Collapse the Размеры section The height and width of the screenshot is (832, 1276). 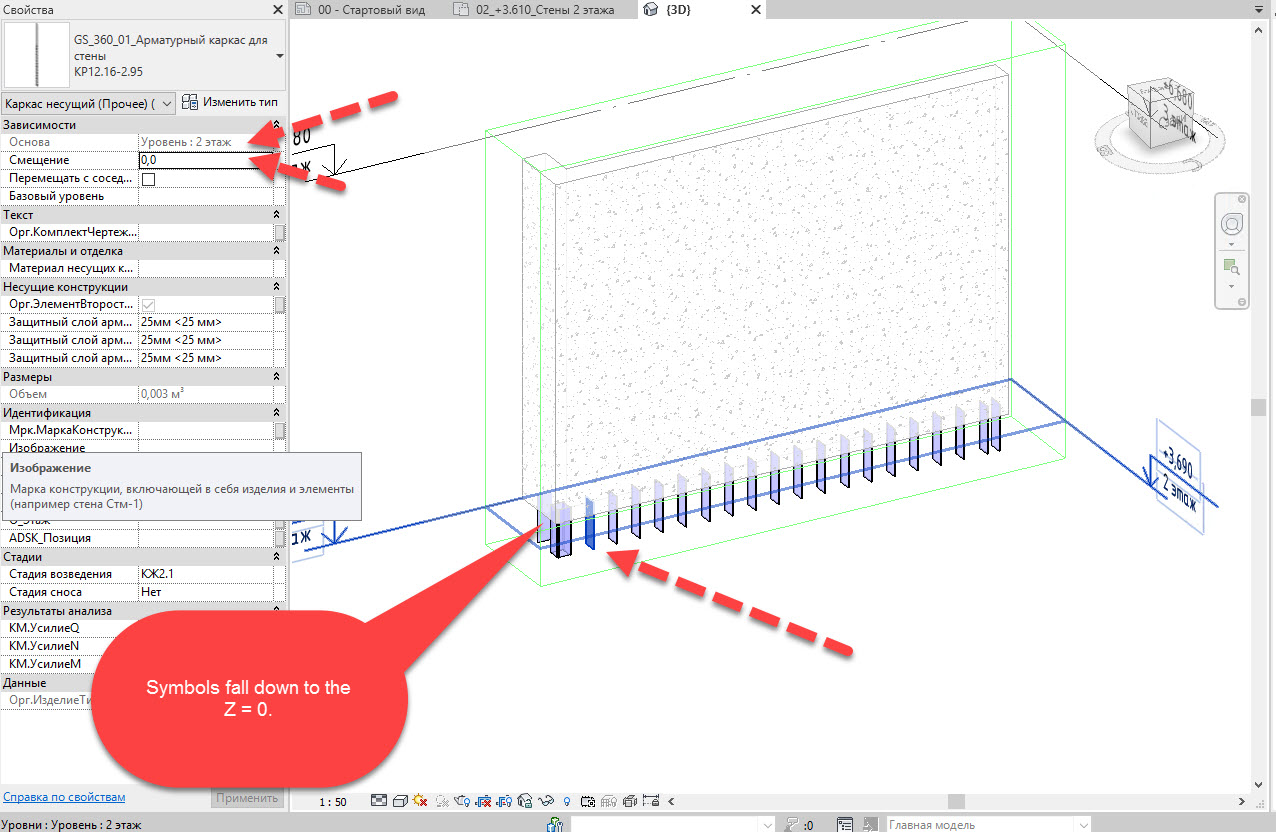click(276, 377)
